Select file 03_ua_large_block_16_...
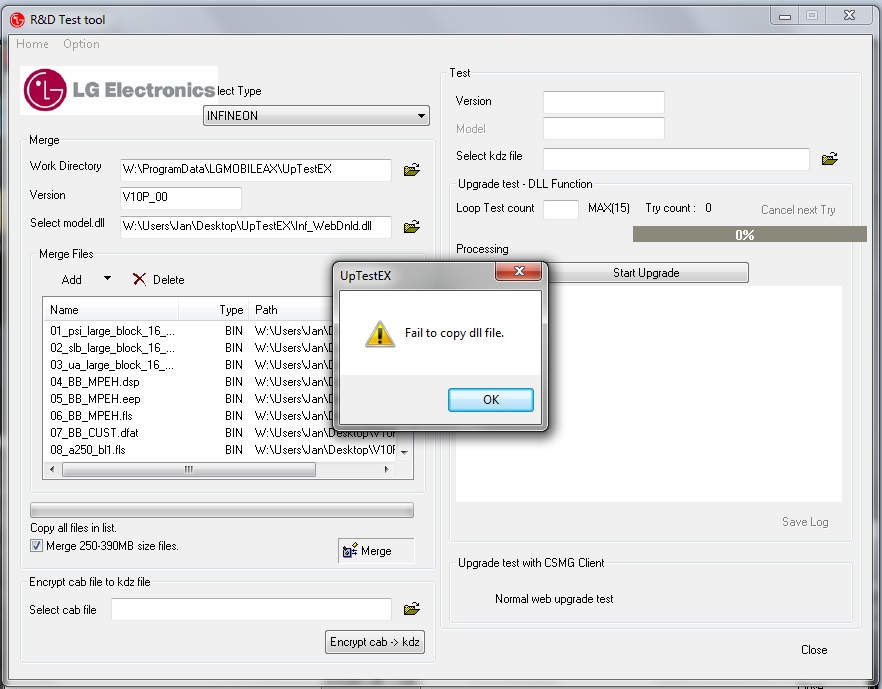The width and height of the screenshot is (882, 689). 112,364
